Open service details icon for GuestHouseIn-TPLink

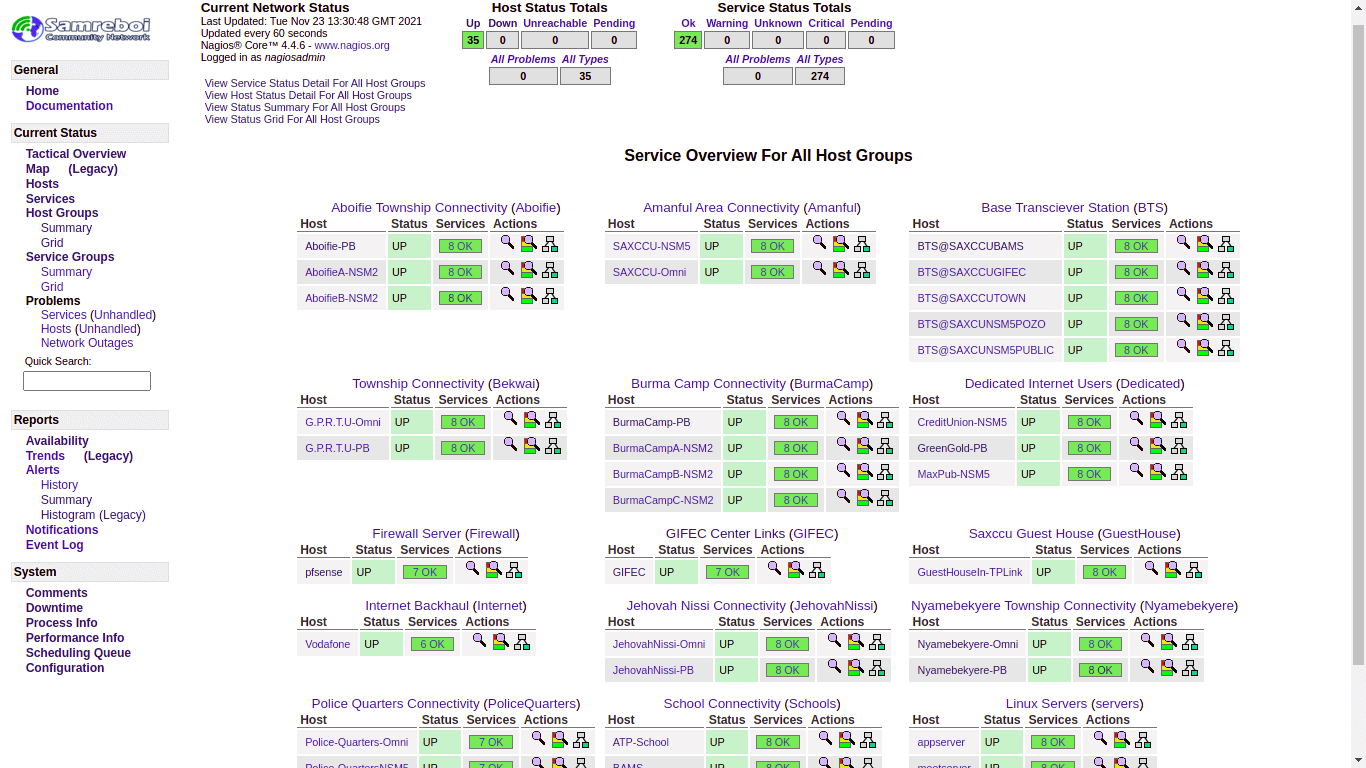(1173, 569)
